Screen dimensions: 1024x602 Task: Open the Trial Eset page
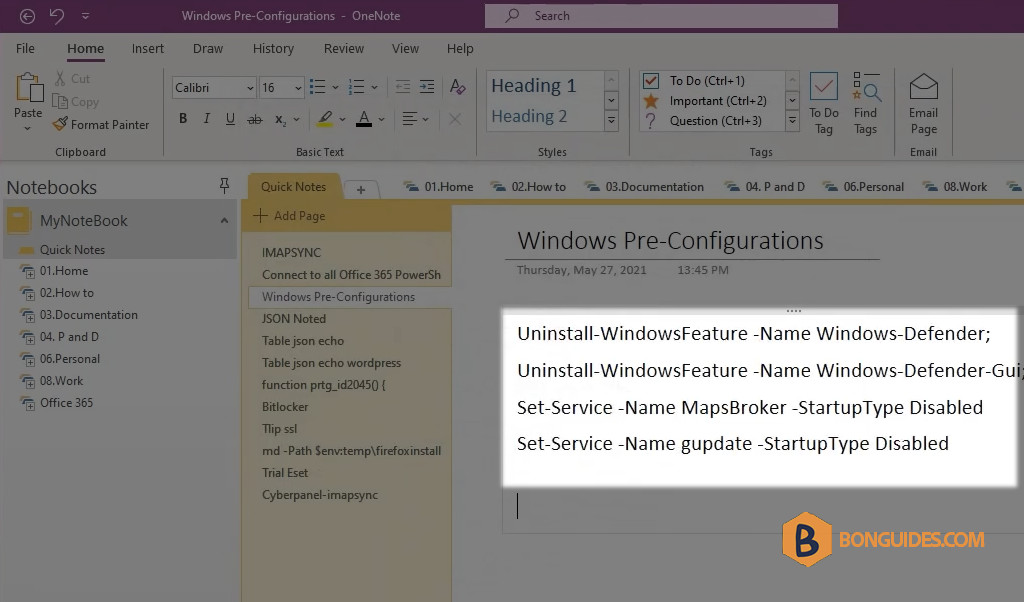click(x=285, y=473)
